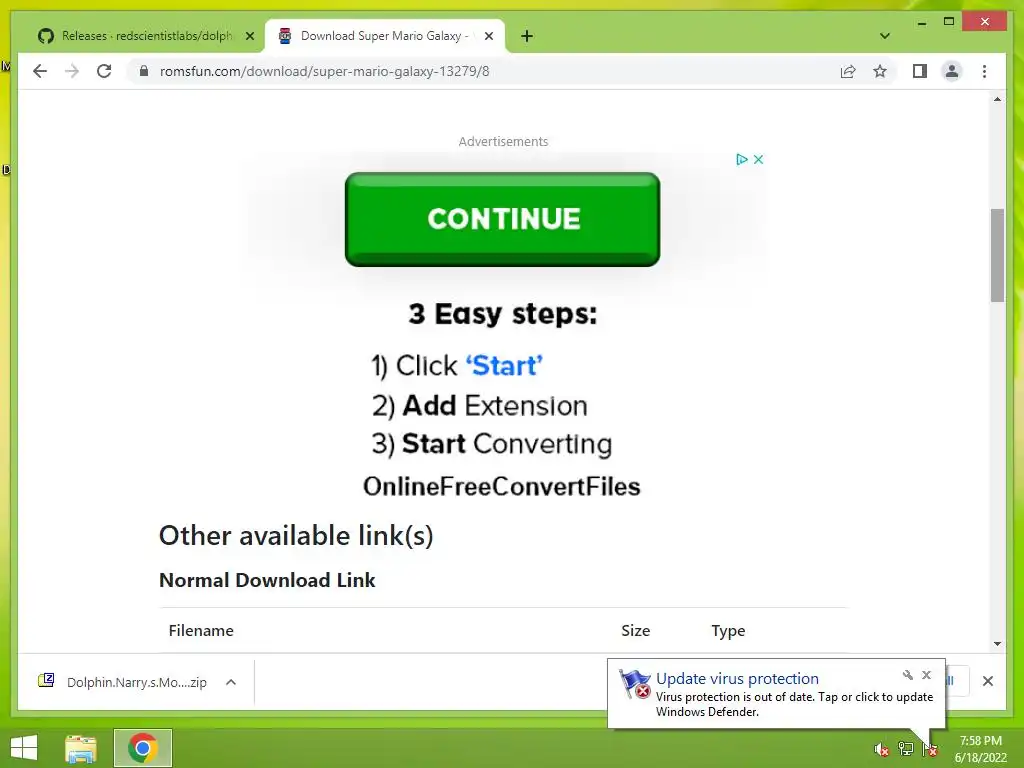The height and width of the screenshot is (768, 1024).
Task: Open Chrome three-dot menu
Action: pos(984,71)
